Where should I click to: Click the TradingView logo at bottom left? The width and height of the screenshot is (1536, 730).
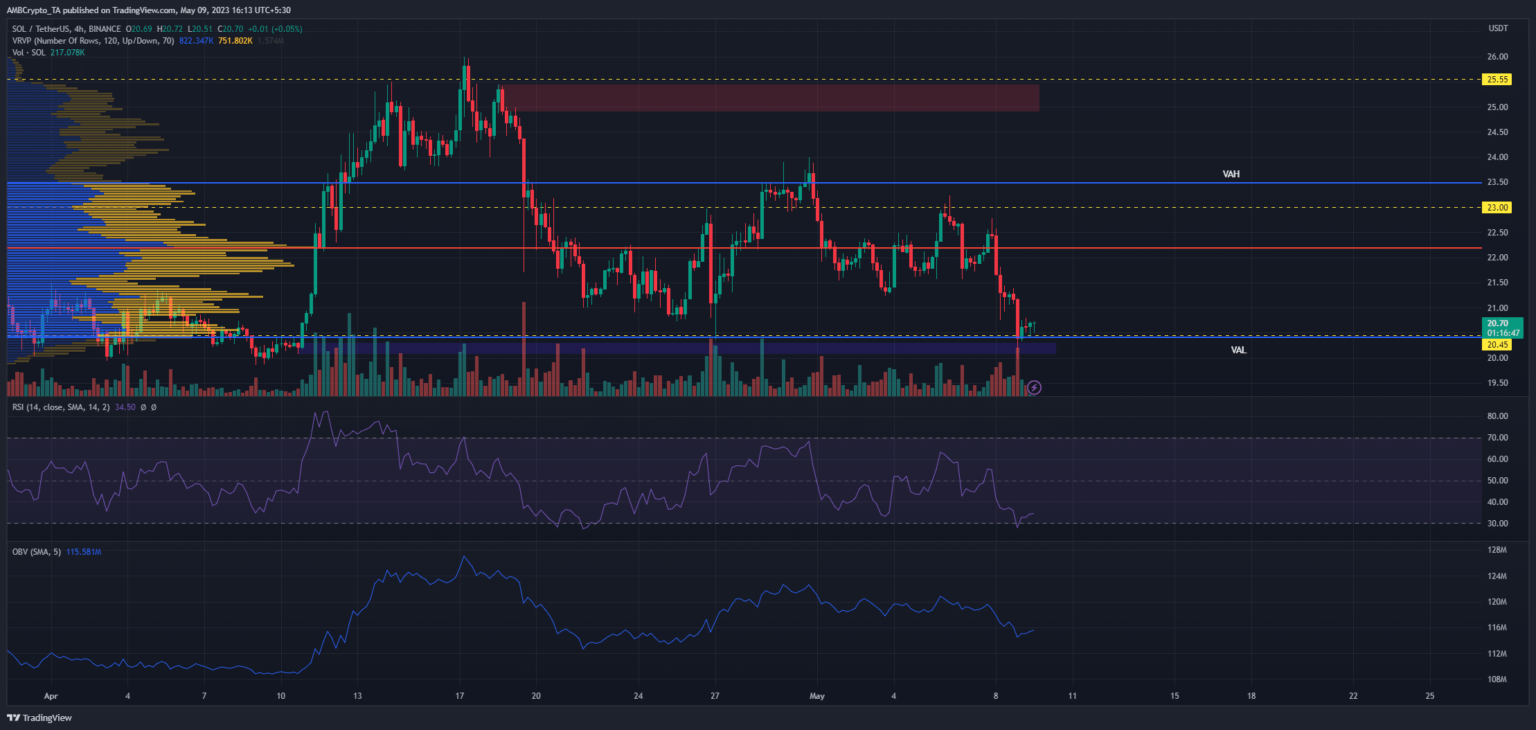click(x=39, y=718)
